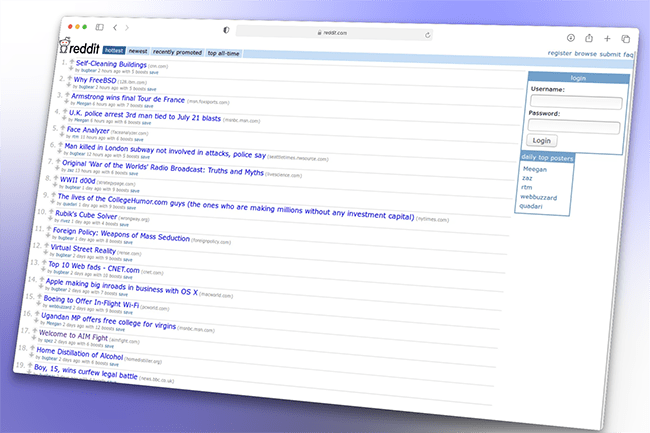The height and width of the screenshot is (433, 650).
Task: Upvote the WWII d00d post
Action: point(56,178)
